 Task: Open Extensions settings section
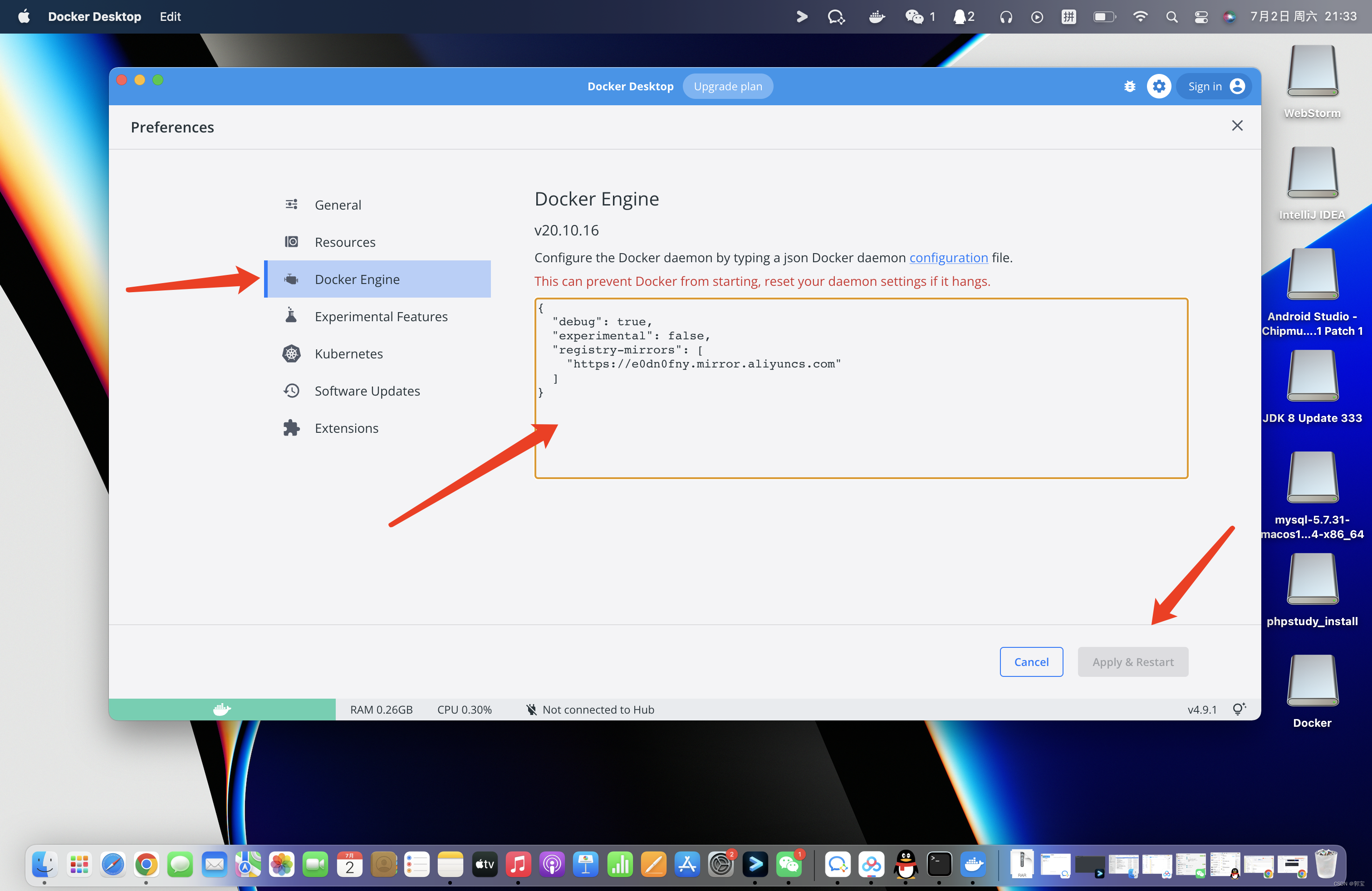377,428
